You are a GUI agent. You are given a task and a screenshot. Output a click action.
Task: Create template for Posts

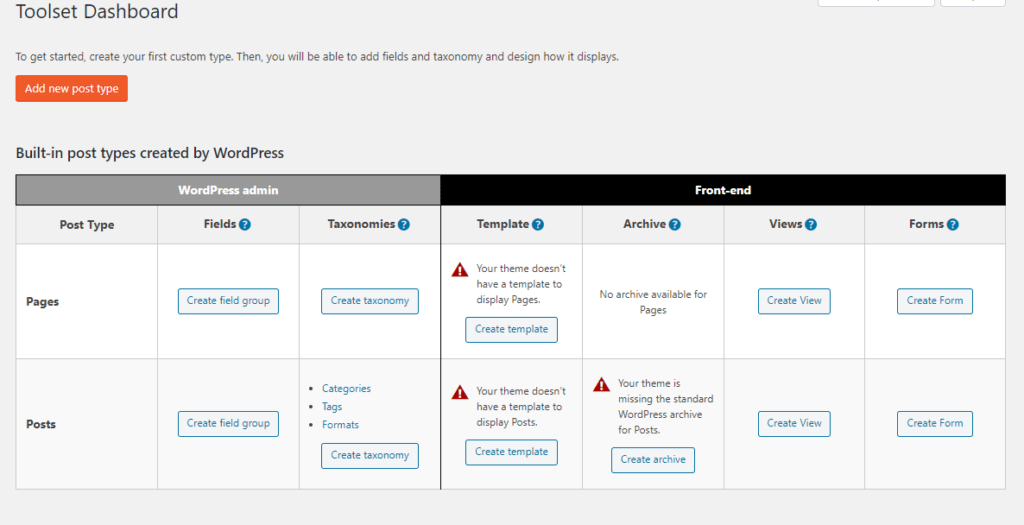point(511,453)
